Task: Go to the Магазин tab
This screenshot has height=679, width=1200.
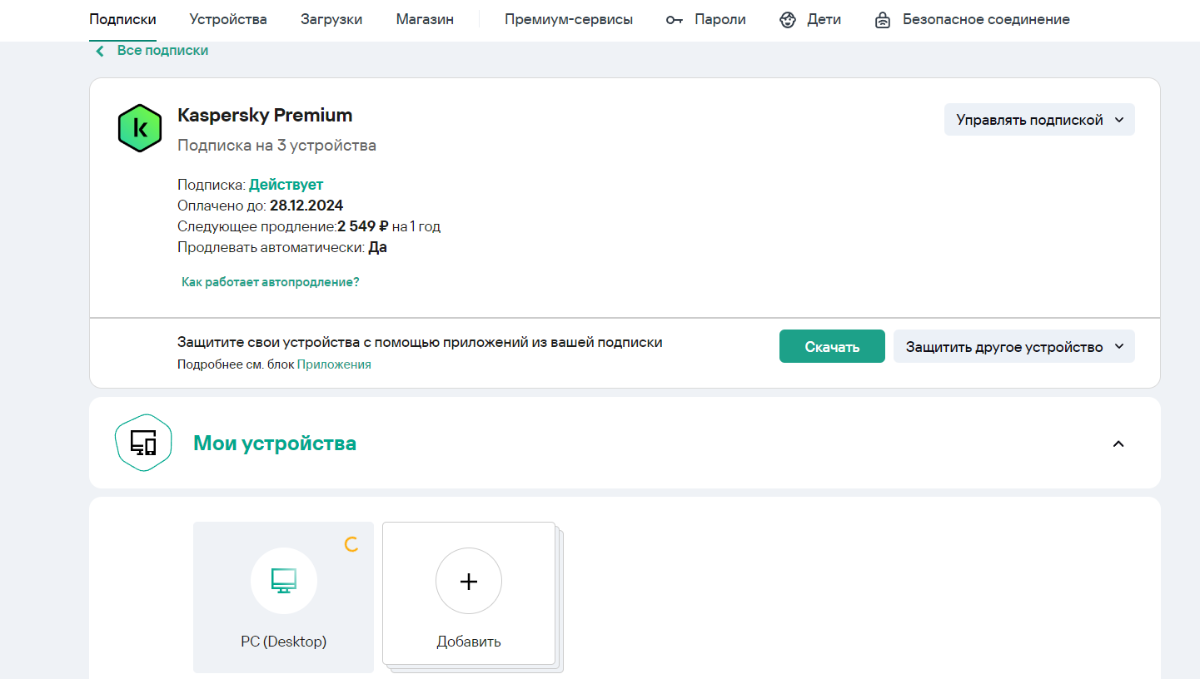Action: [x=424, y=19]
